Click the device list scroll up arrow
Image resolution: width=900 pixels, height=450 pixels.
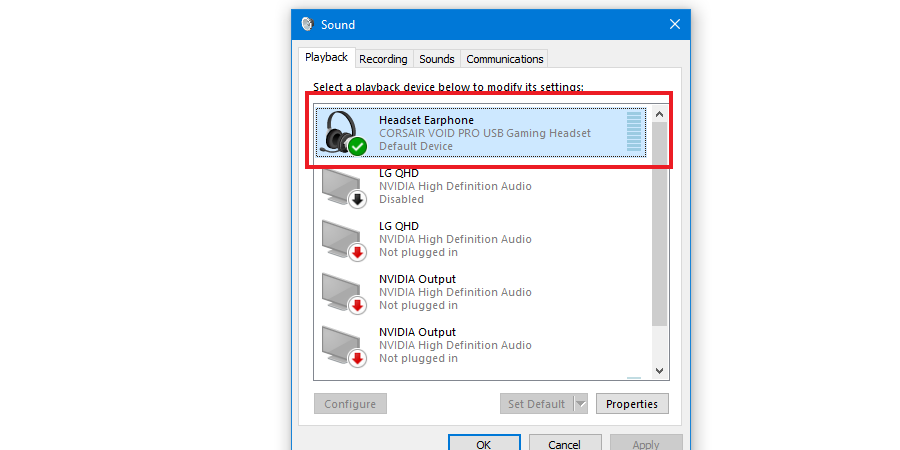tap(660, 114)
